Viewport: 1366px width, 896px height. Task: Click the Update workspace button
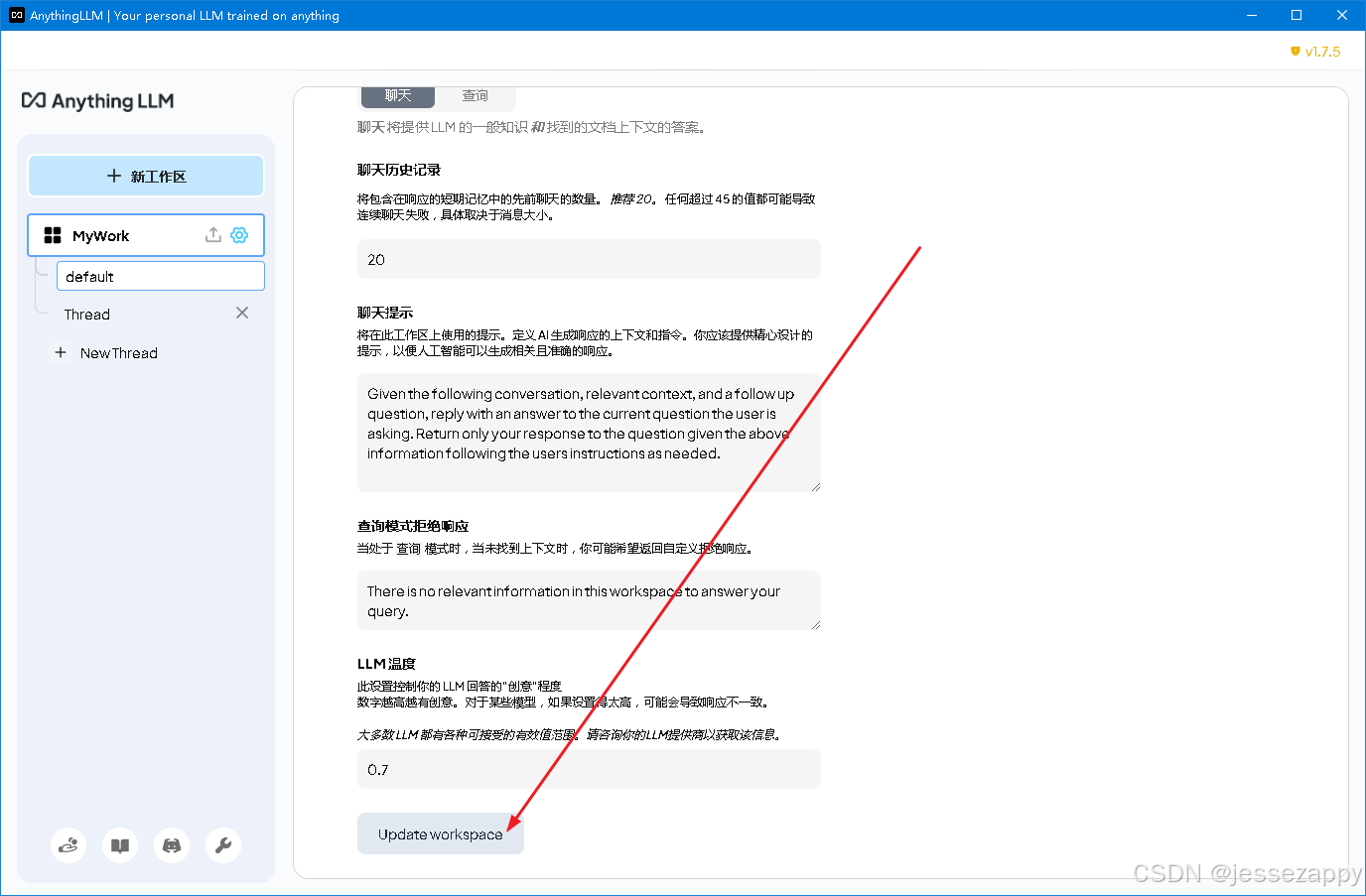[x=441, y=833]
